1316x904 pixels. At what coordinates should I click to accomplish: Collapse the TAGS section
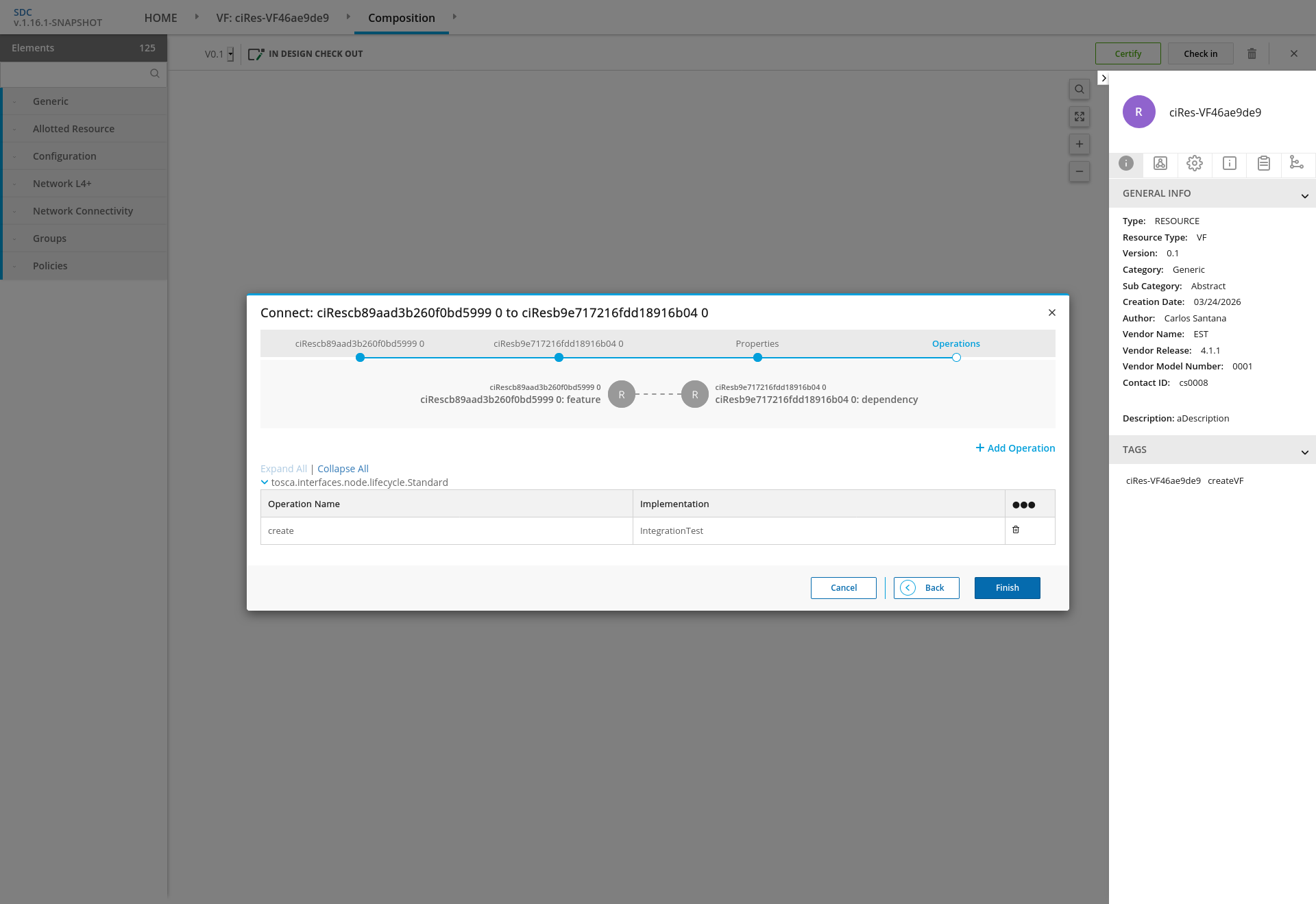point(1304,452)
